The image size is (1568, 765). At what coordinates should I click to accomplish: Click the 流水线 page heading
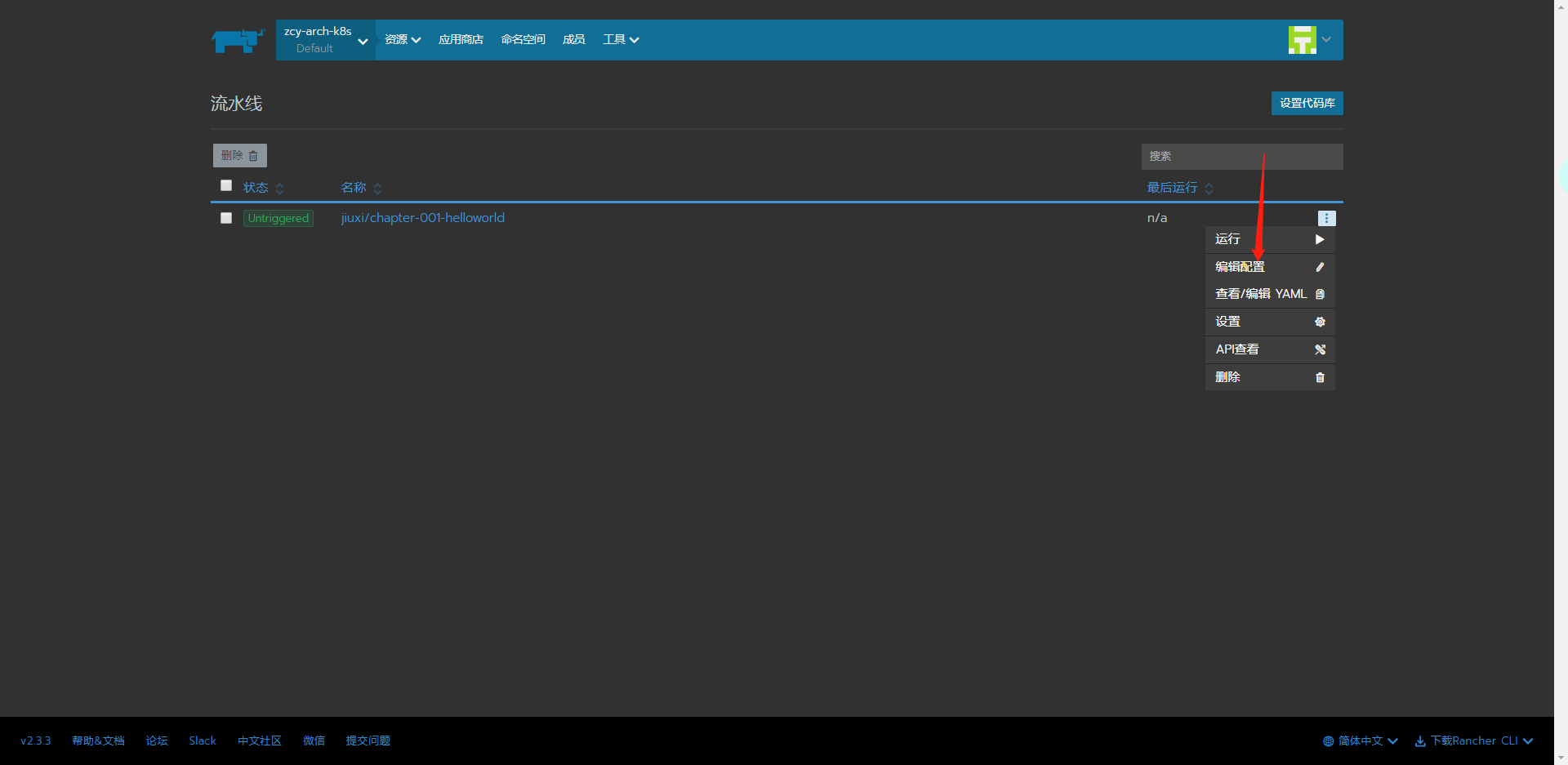tap(237, 104)
